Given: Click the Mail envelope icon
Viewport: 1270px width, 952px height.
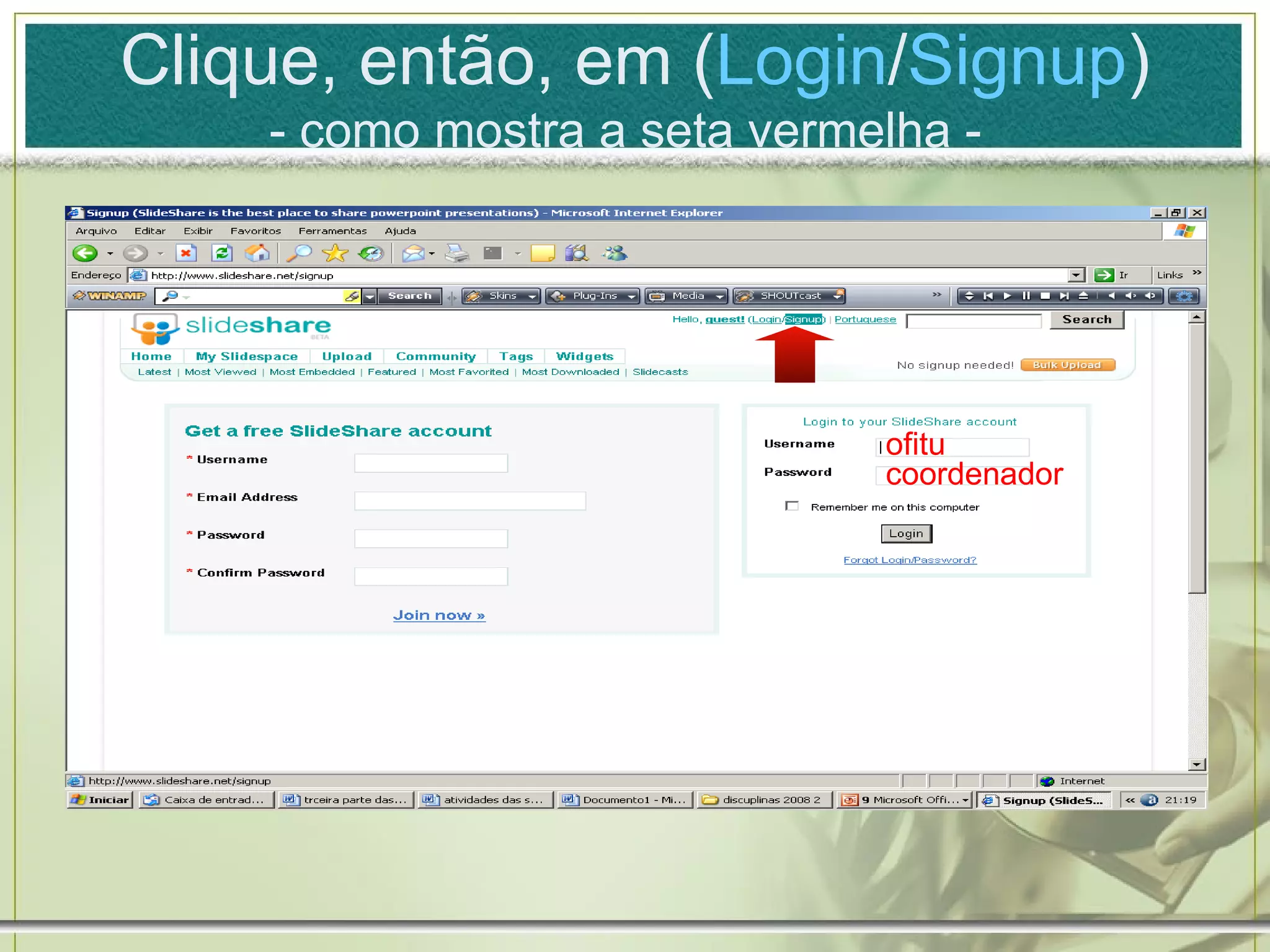Looking at the screenshot, I should [x=413, y=253].
